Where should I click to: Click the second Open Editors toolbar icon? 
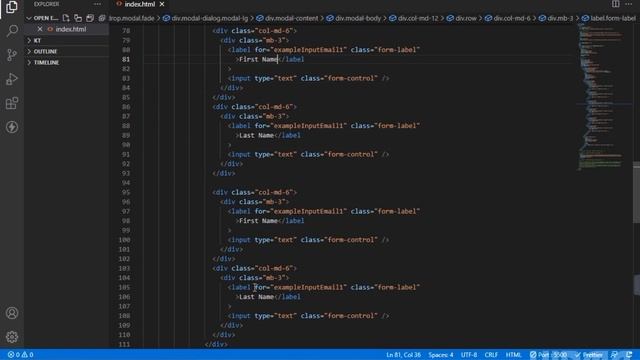pos(78,18)
